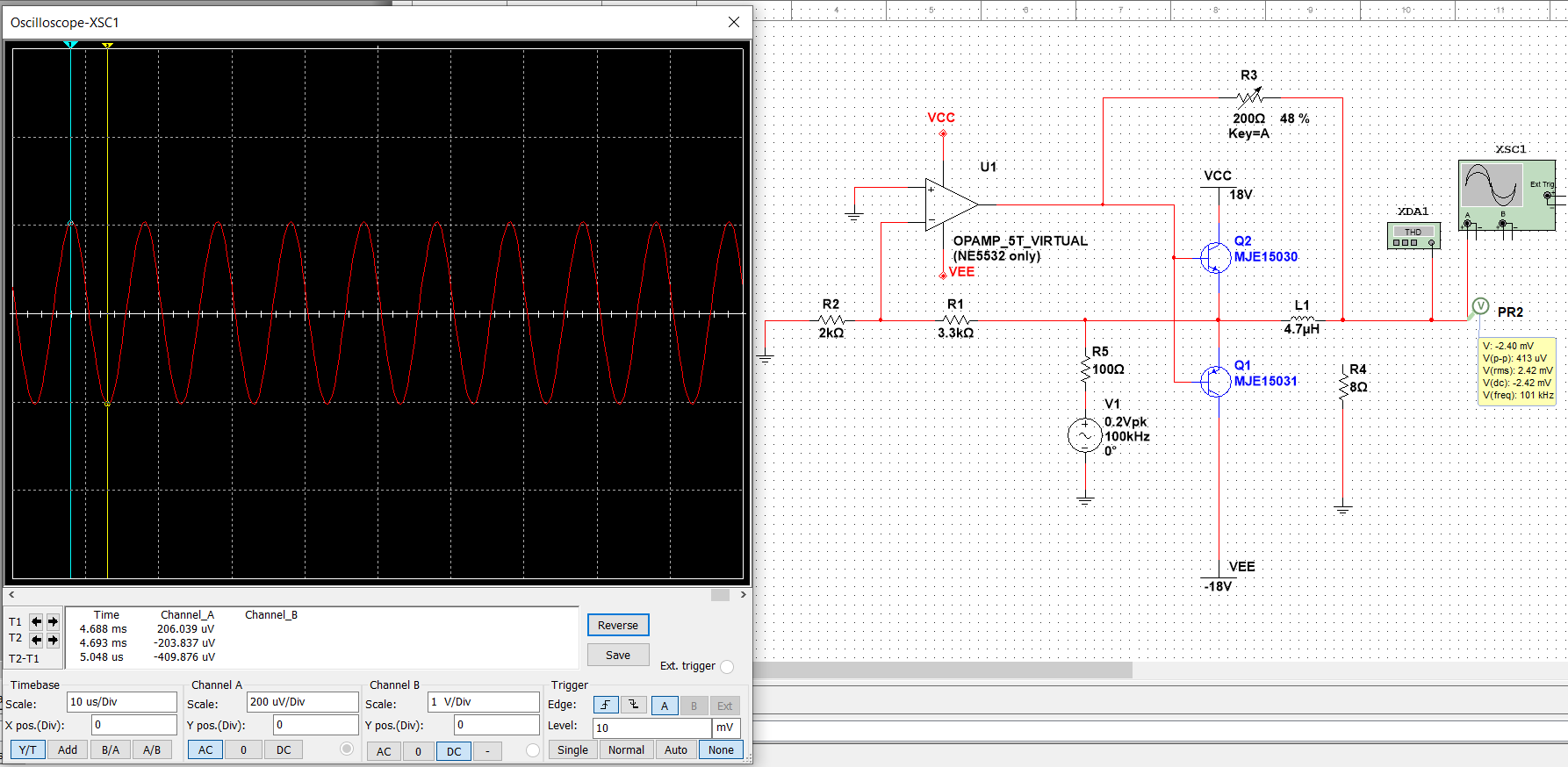Edit Channel A scale 200 uV/Div

point(303,702)
